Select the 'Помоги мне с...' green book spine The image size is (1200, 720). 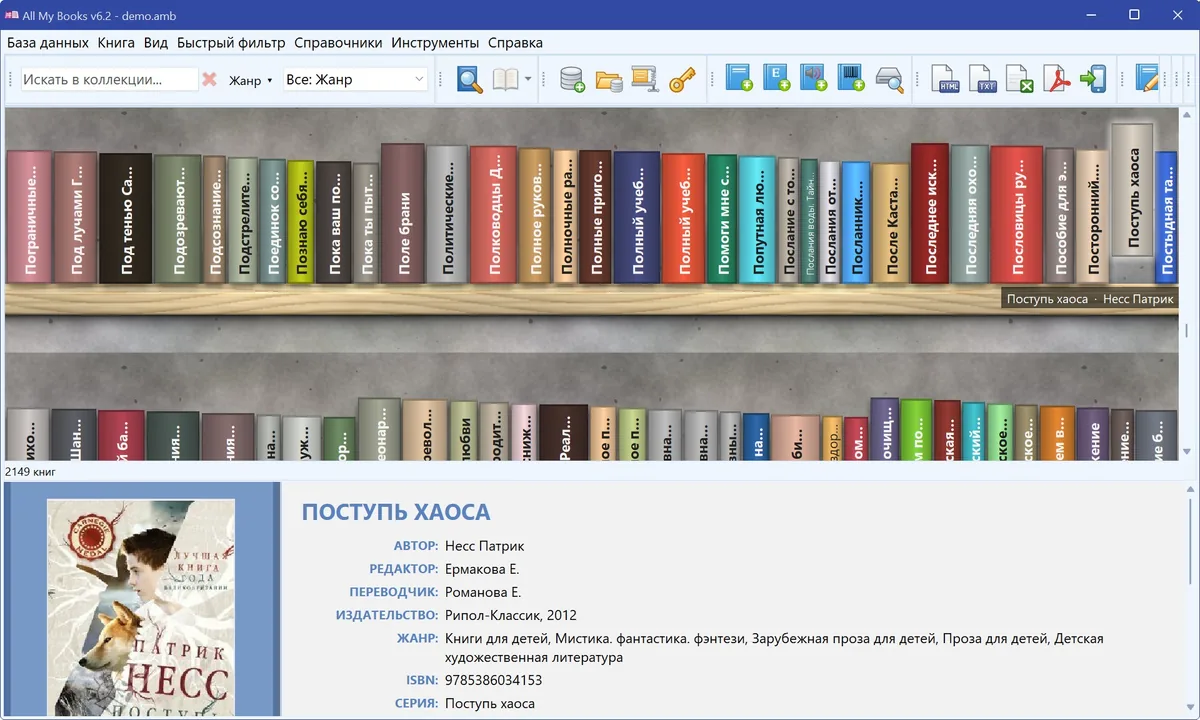coord(722,219)
